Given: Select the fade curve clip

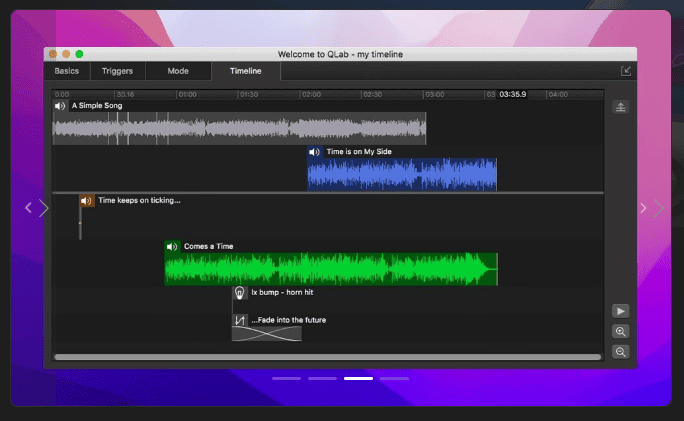Looking at the screenshot, I should [x=267, y=334].
